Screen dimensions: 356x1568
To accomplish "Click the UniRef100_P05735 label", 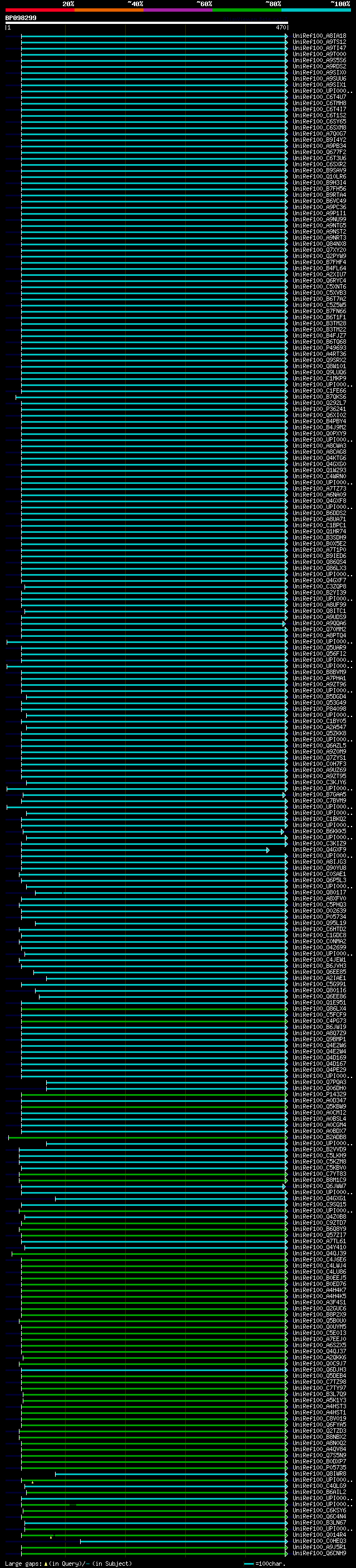I will pos(319,1467).
